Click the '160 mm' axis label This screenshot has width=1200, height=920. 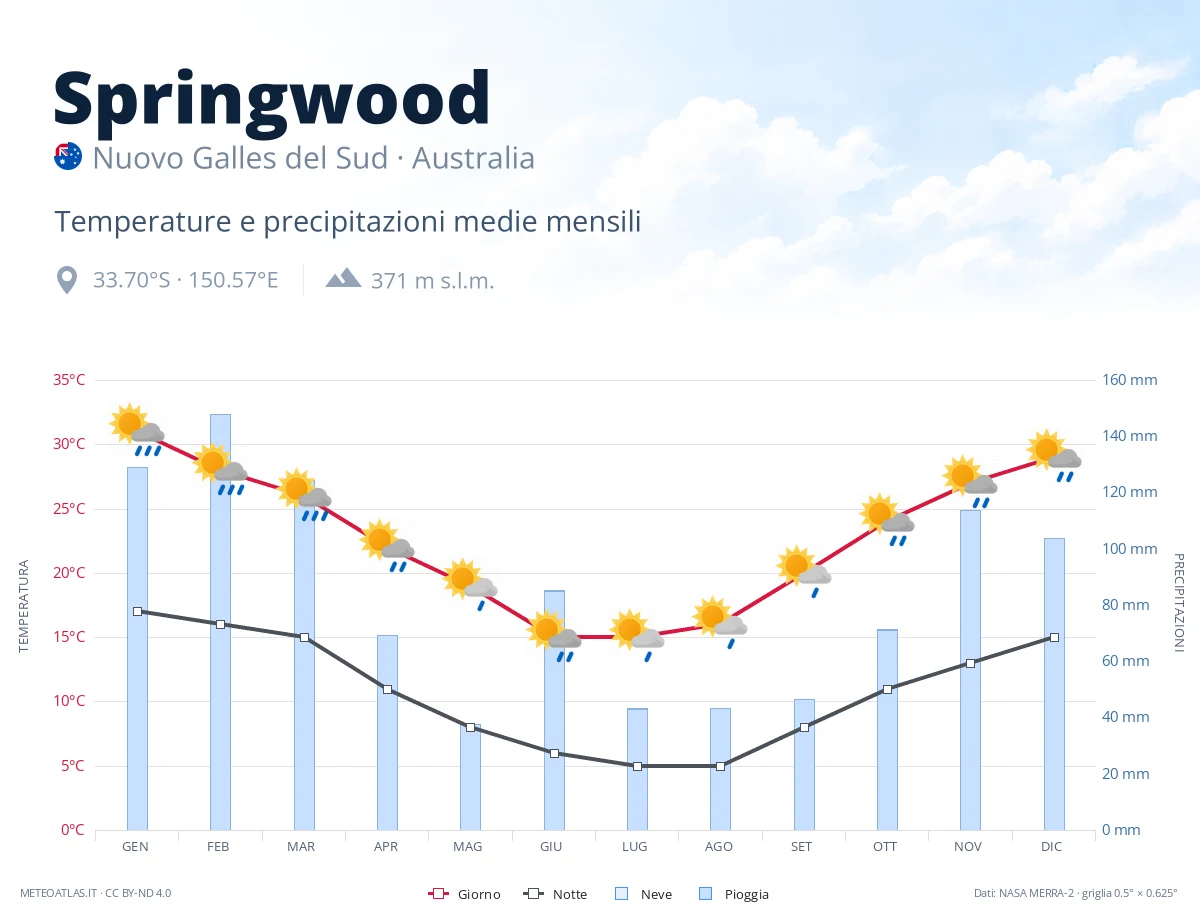point(1130,380)
